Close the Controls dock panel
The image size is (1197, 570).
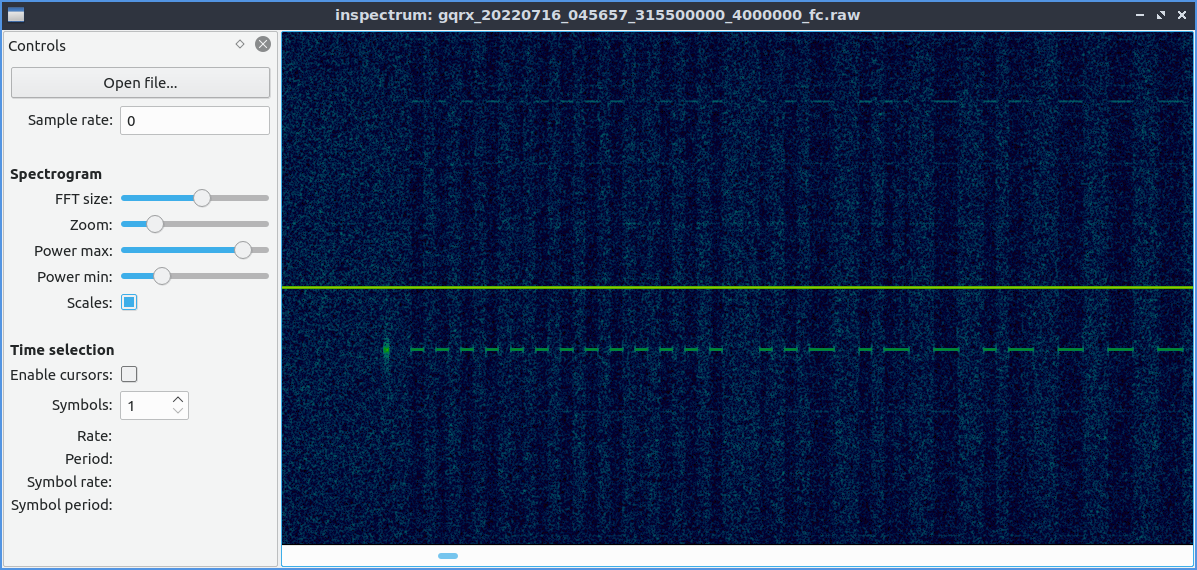pyautogui.click(x=263, y=44)
